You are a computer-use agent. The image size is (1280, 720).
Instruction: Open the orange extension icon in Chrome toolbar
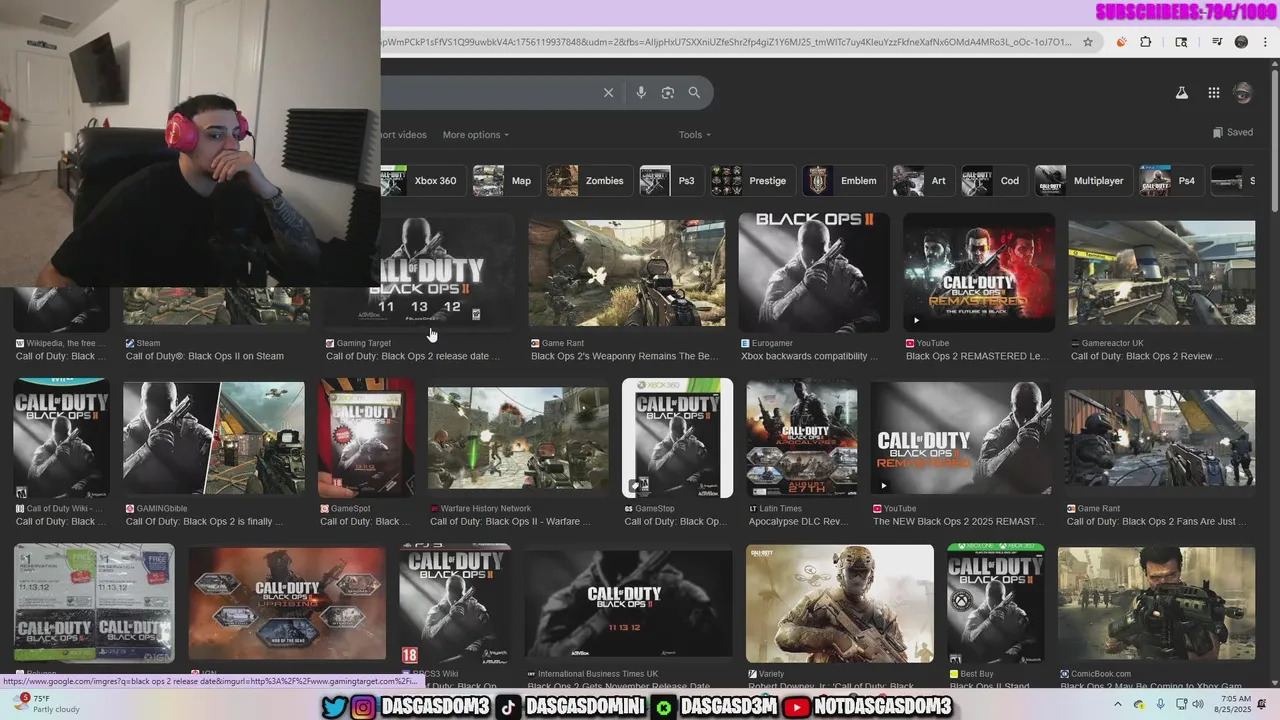pyautogui.click(x=1121, y=42)
